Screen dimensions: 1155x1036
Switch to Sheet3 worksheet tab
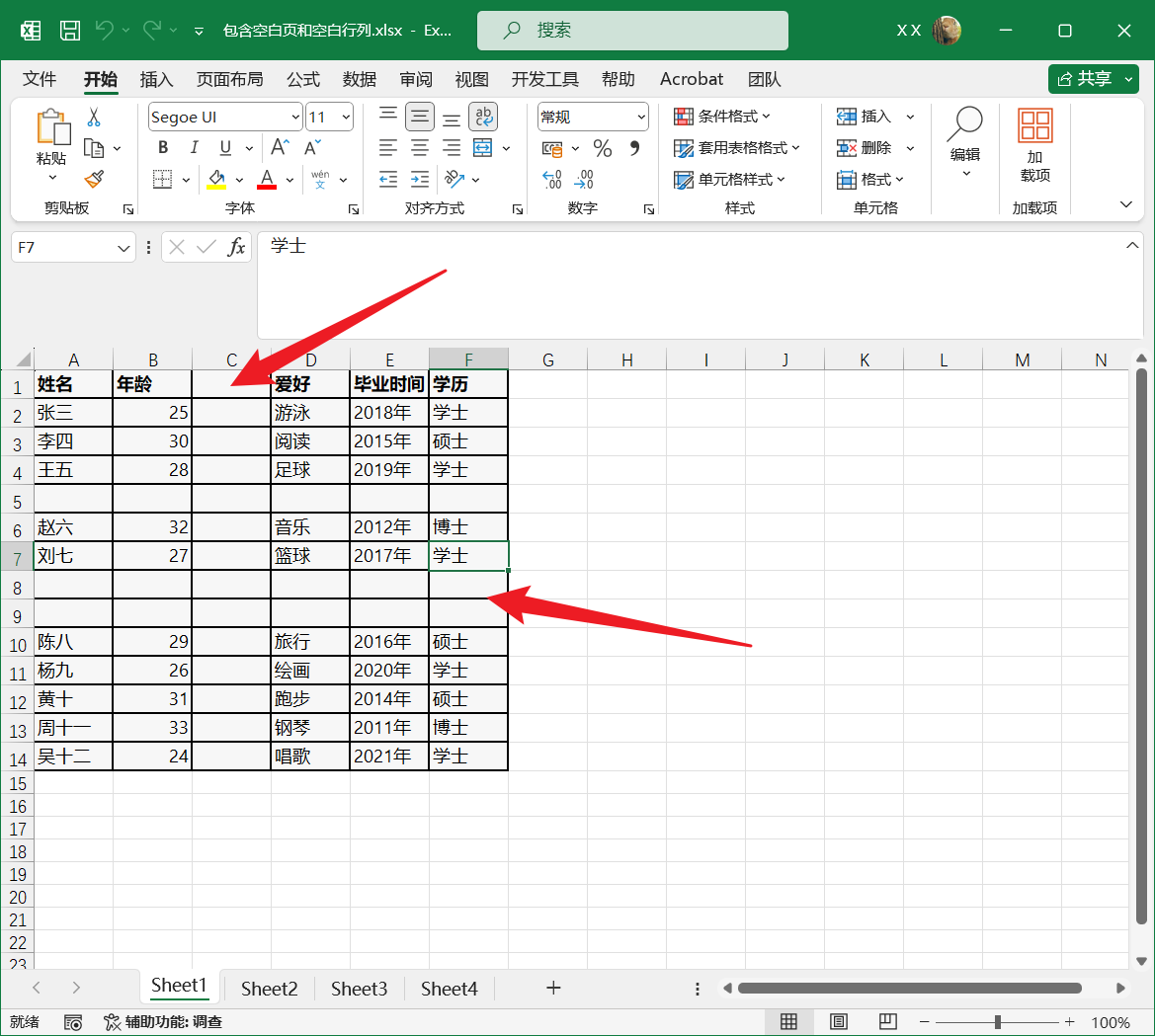[358, 988]
